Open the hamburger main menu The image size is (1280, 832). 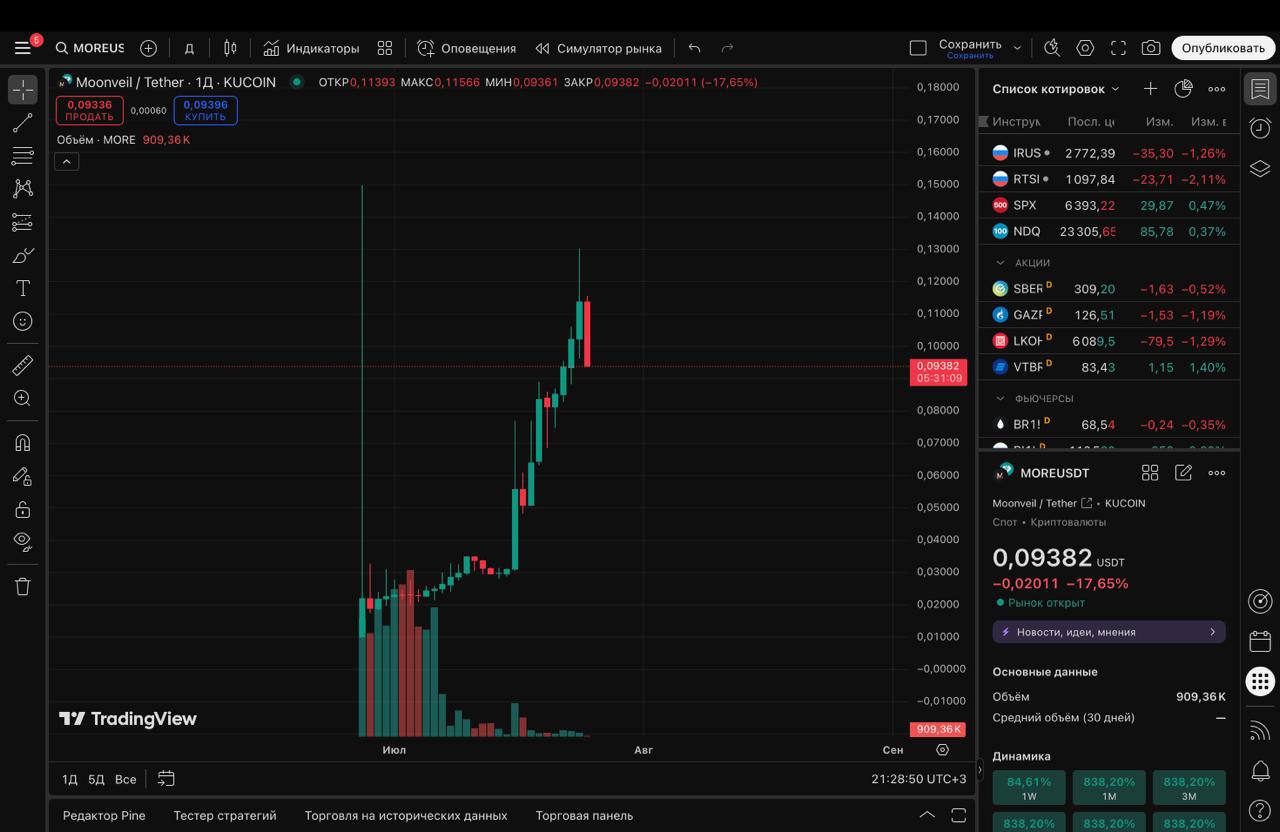coord(22,48)
